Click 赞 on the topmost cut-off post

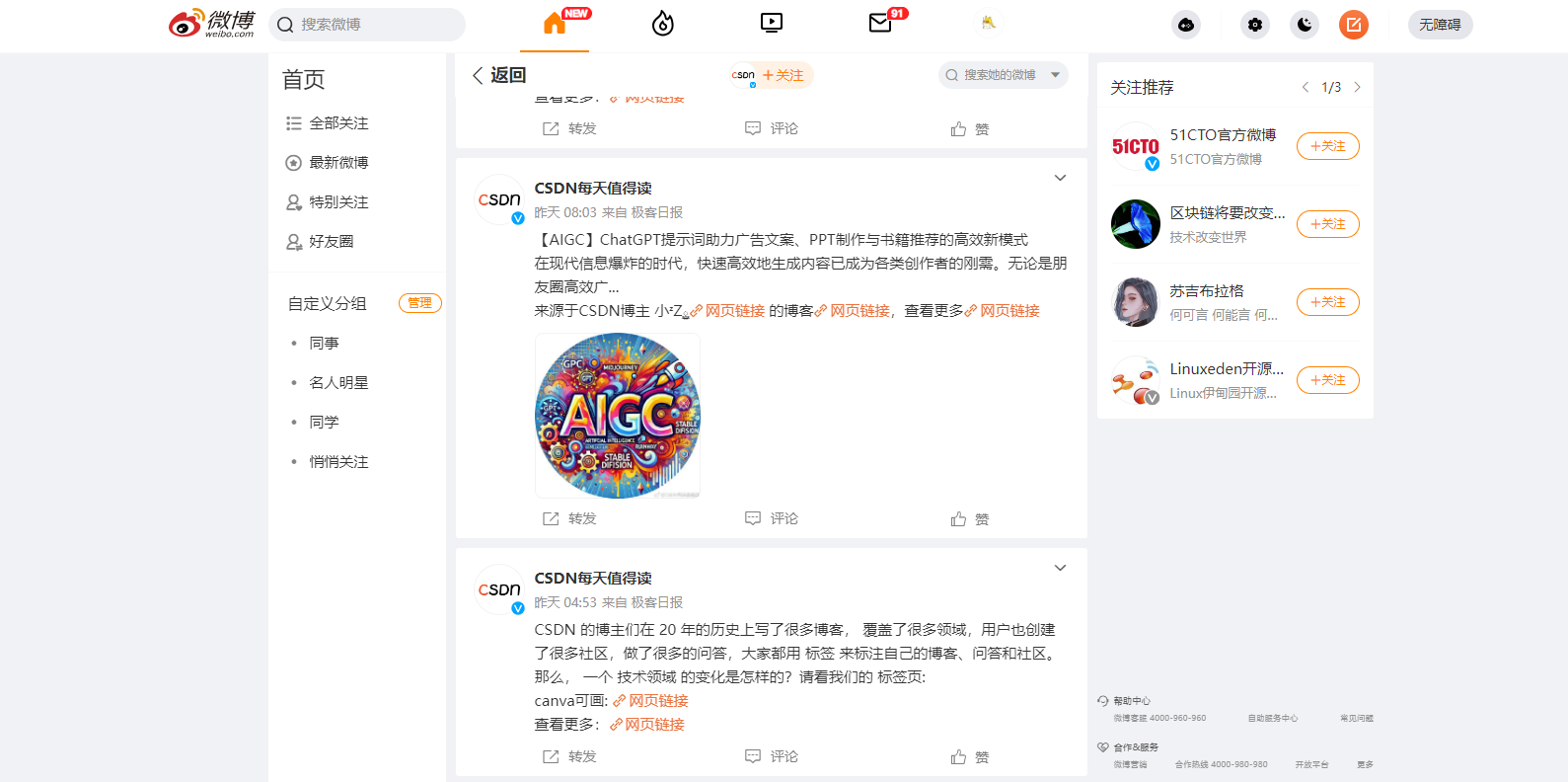[970, 128]
